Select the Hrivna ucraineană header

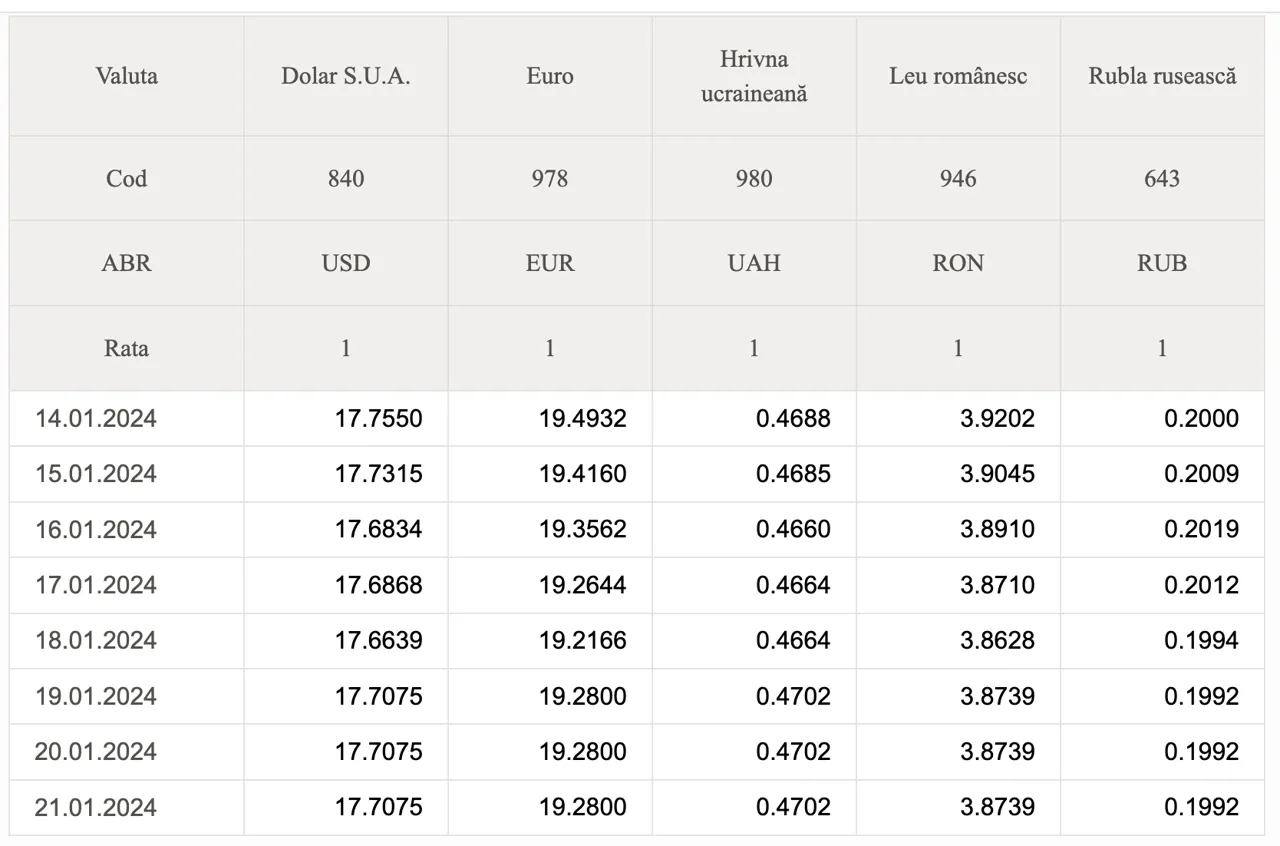(754, 76)
